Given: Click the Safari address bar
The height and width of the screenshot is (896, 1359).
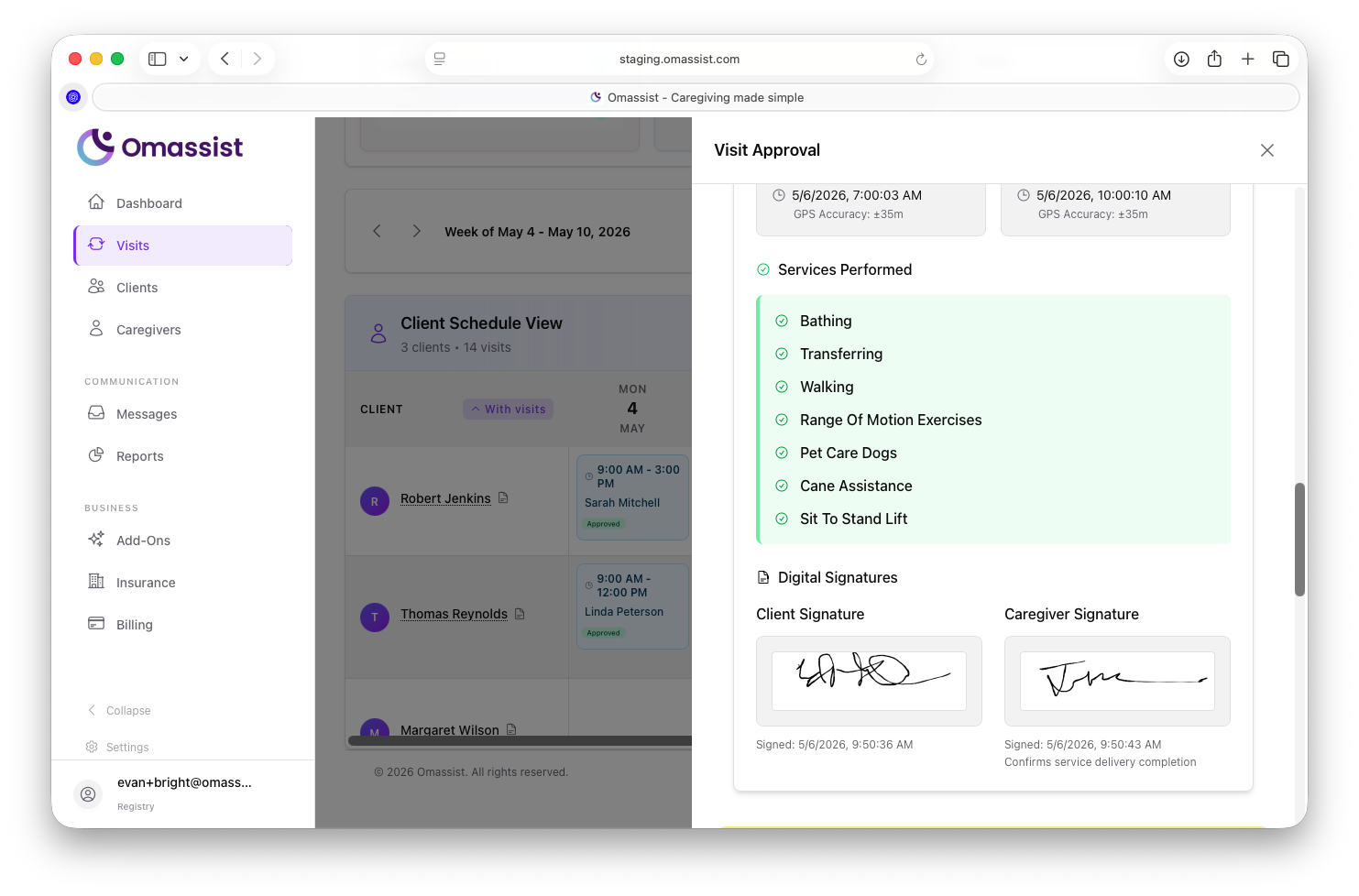Looking at the screenshot, I should (679, 59).
